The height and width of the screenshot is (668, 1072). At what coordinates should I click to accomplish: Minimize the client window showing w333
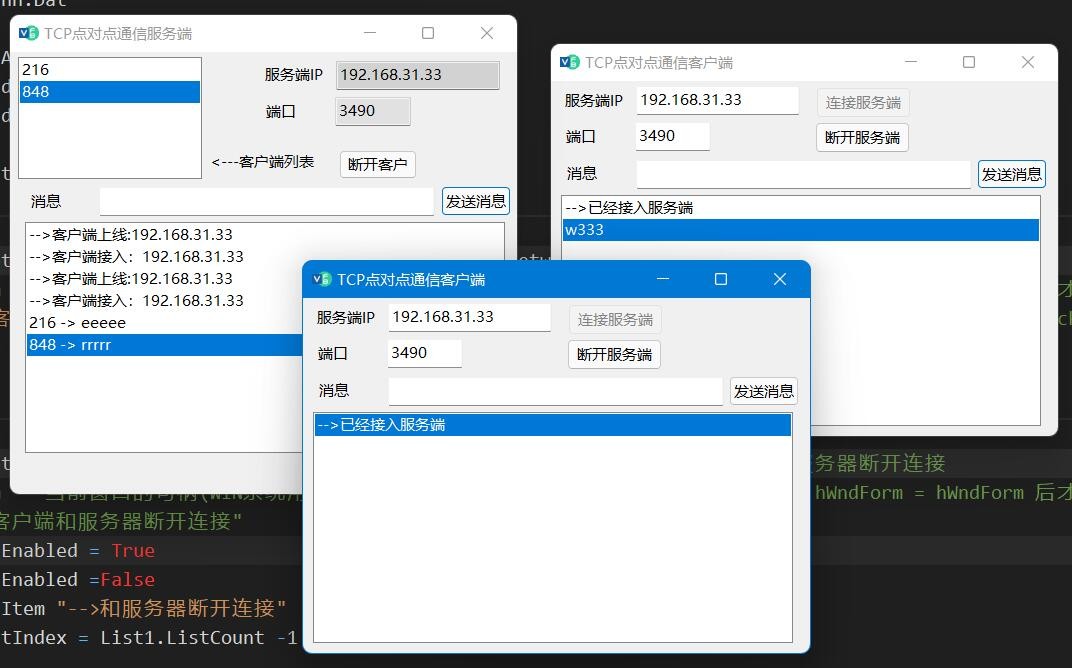pyautogui.click(x=910, y=62)
